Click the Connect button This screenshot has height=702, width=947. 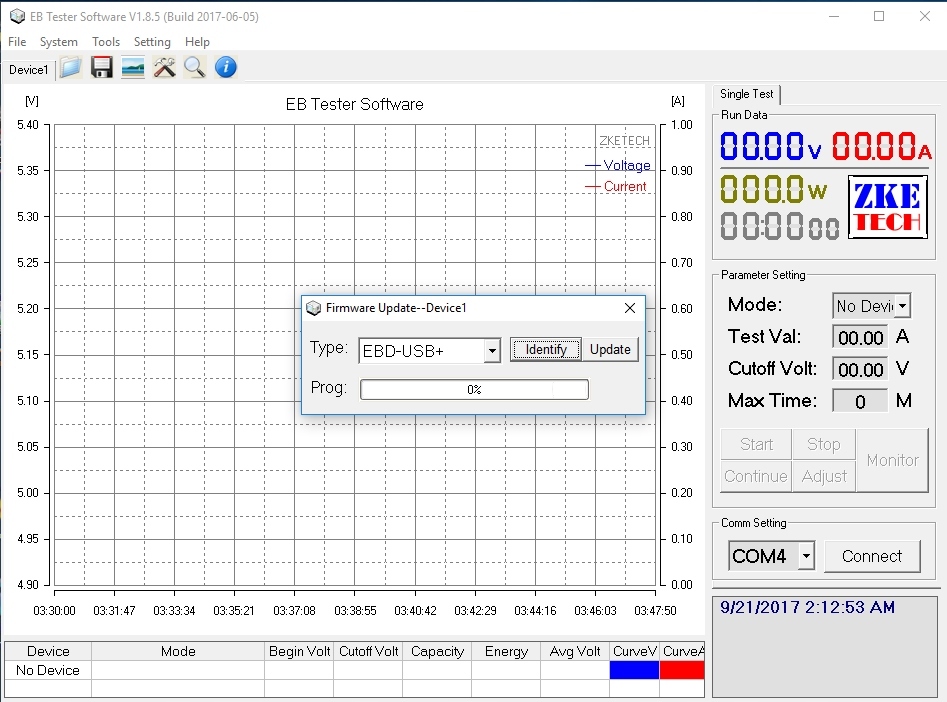click(872, 556)
